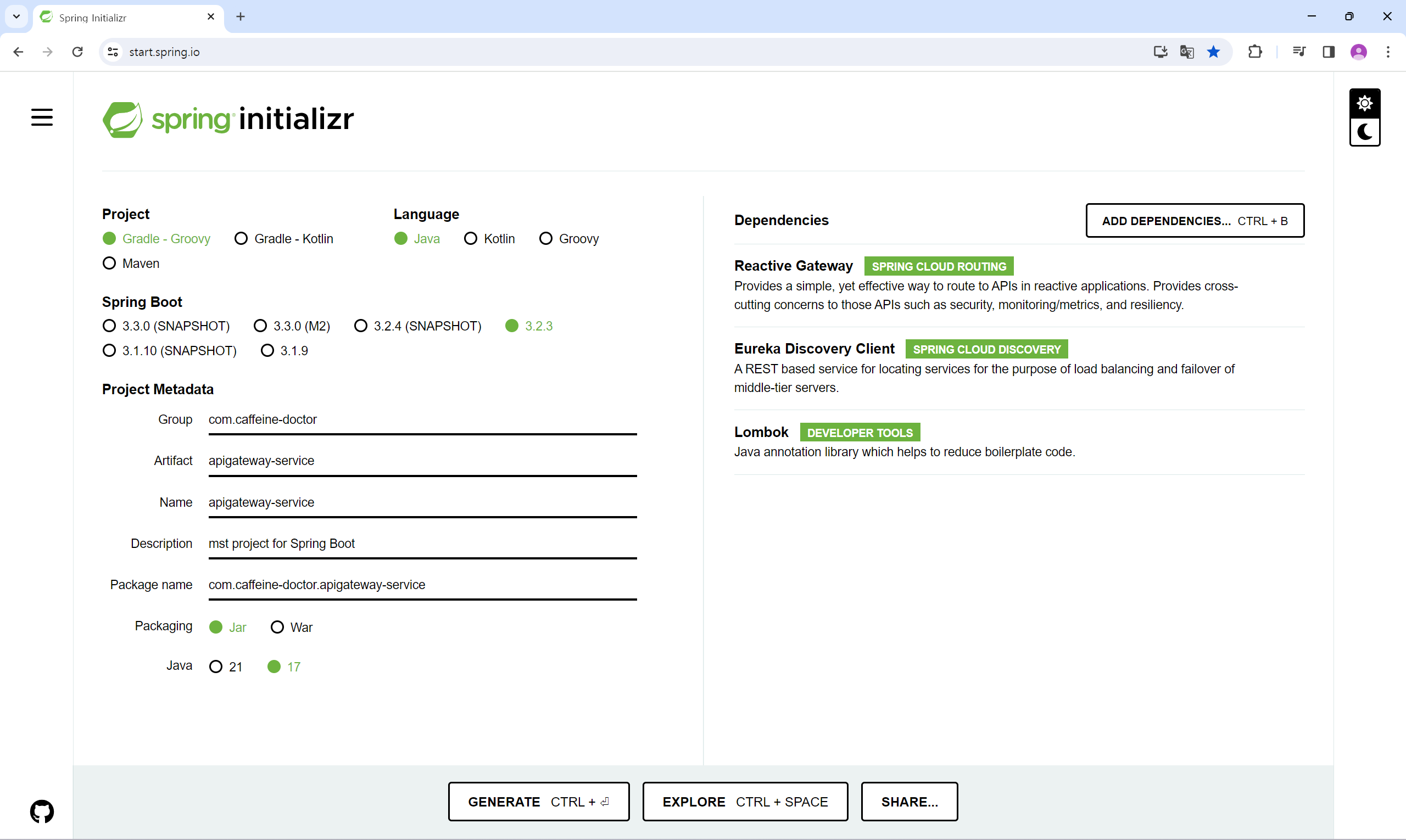Screen dimensions: 1406x840
Task: Open a new browser tab
Action: coord(241,17)
